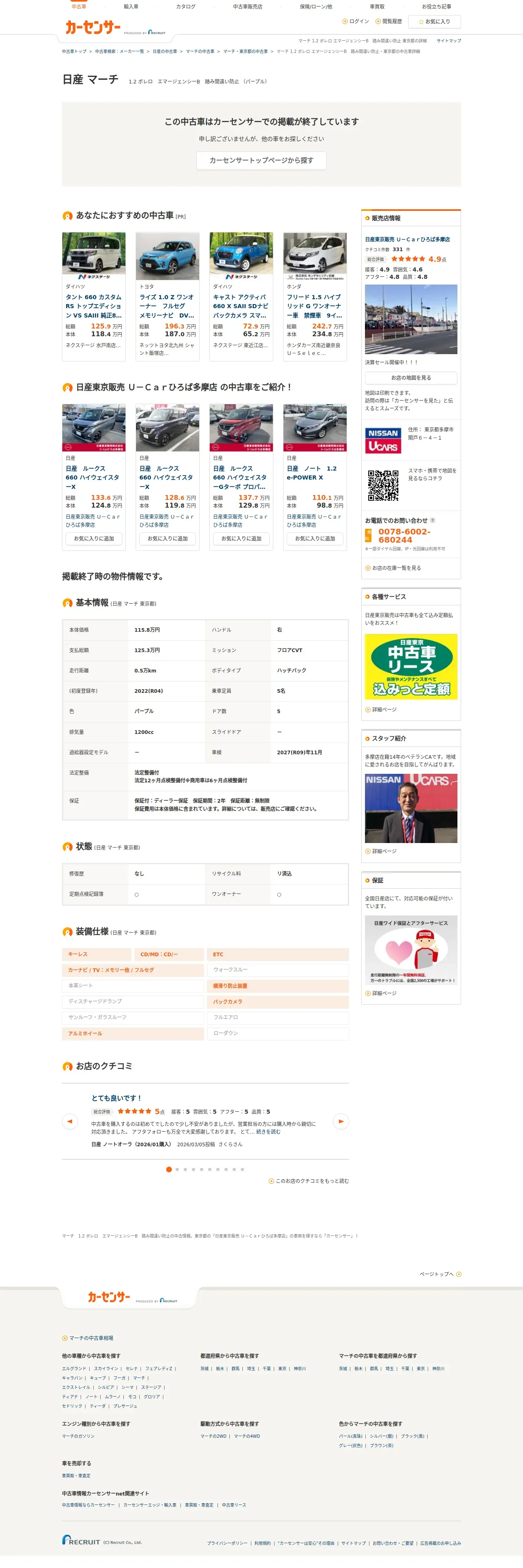The image size is (523, 1568).
Task: Open マーチの中古車相場 link
Action: 88,1338
